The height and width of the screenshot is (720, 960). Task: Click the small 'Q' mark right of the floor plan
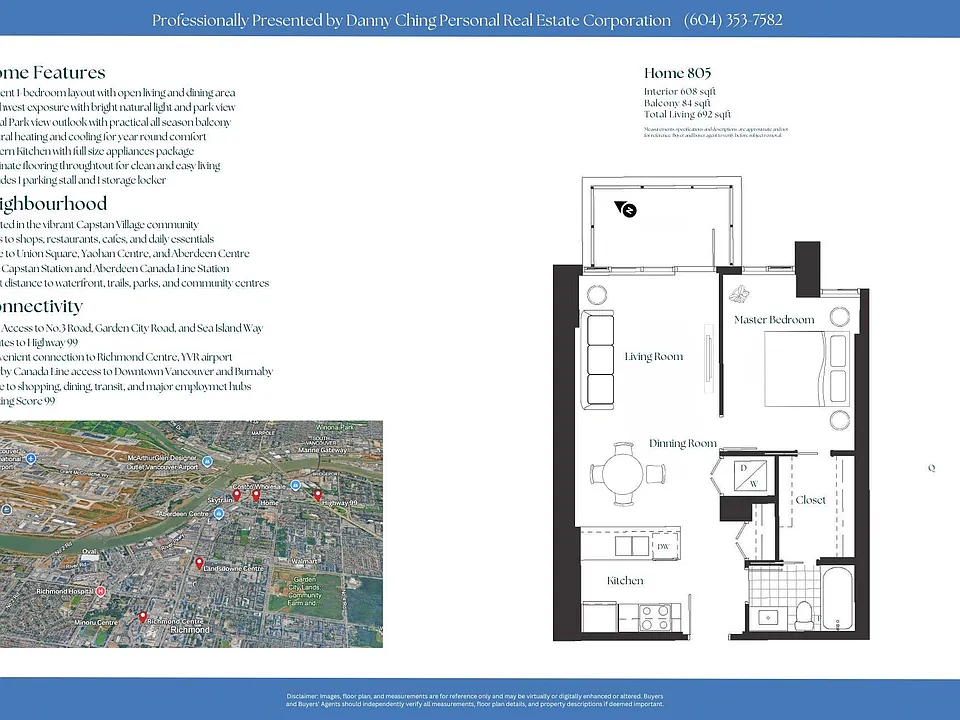pyautogui.click(x=931, y=468)
